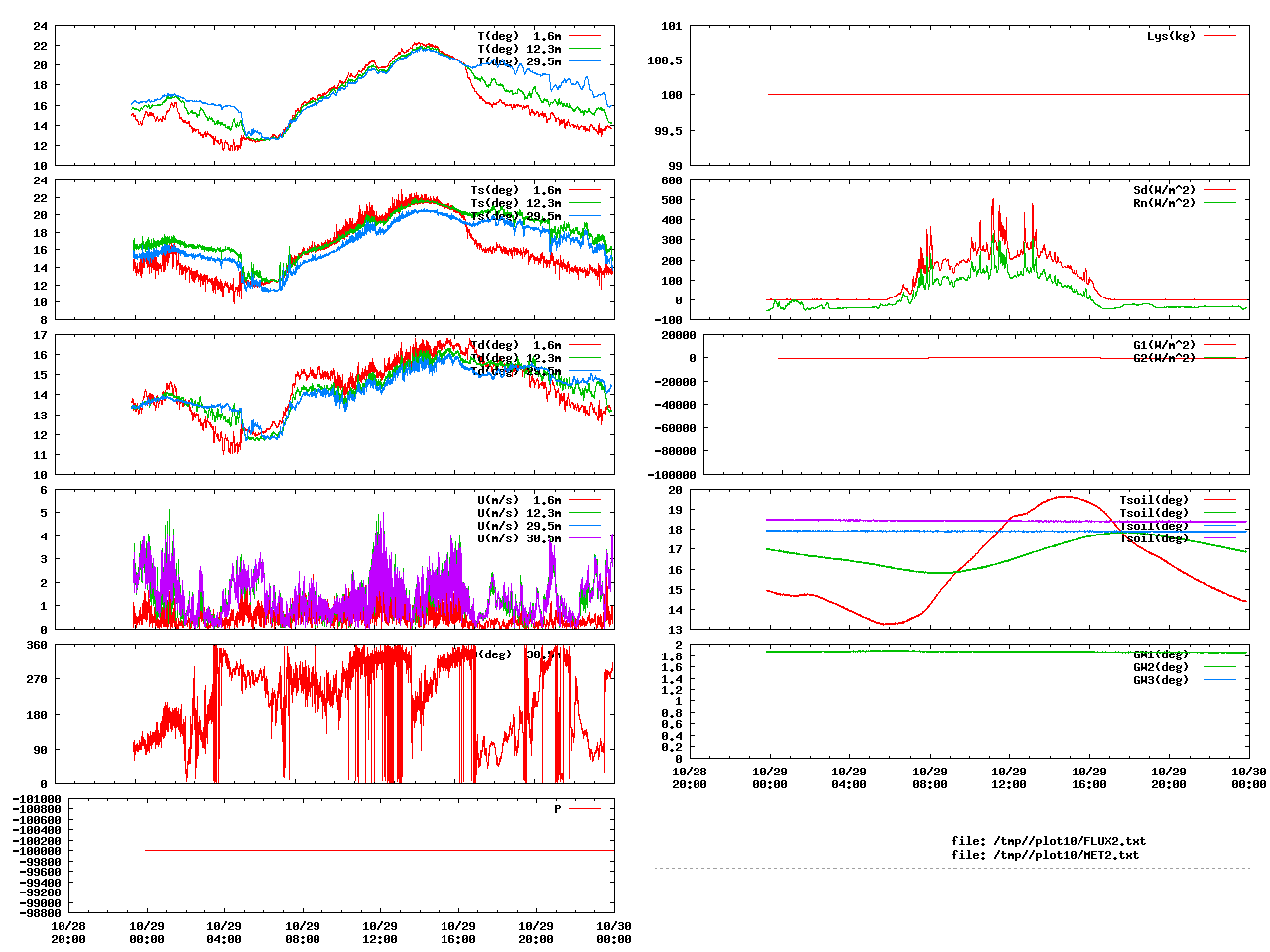This screenshot has width=1270, height=952.
Task: Click the '-101000' tick on pressure chart
Action: point(37,799)
